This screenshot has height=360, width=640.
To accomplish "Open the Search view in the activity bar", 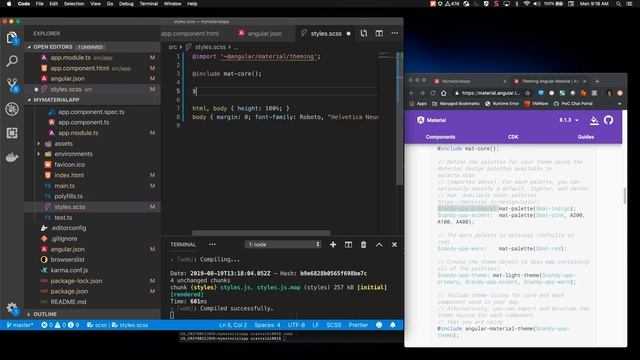I will [x=12, y=61].
